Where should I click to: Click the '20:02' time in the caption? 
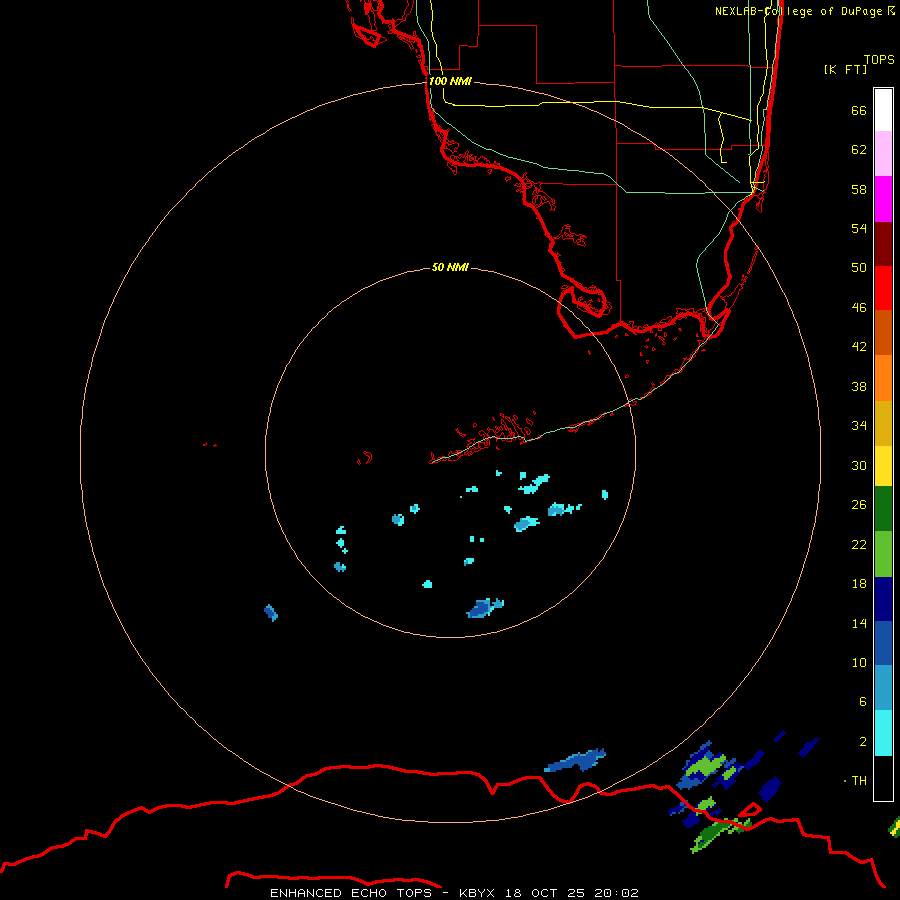[616, 893]
